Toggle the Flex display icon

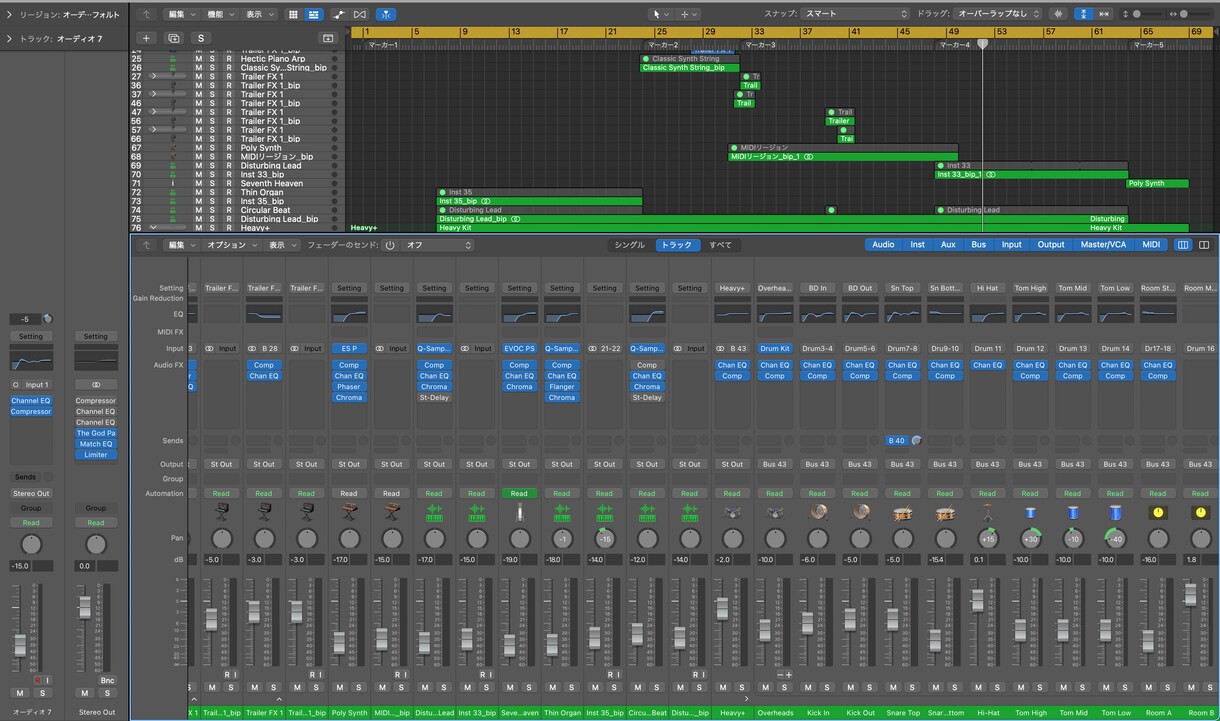(360, 14)
